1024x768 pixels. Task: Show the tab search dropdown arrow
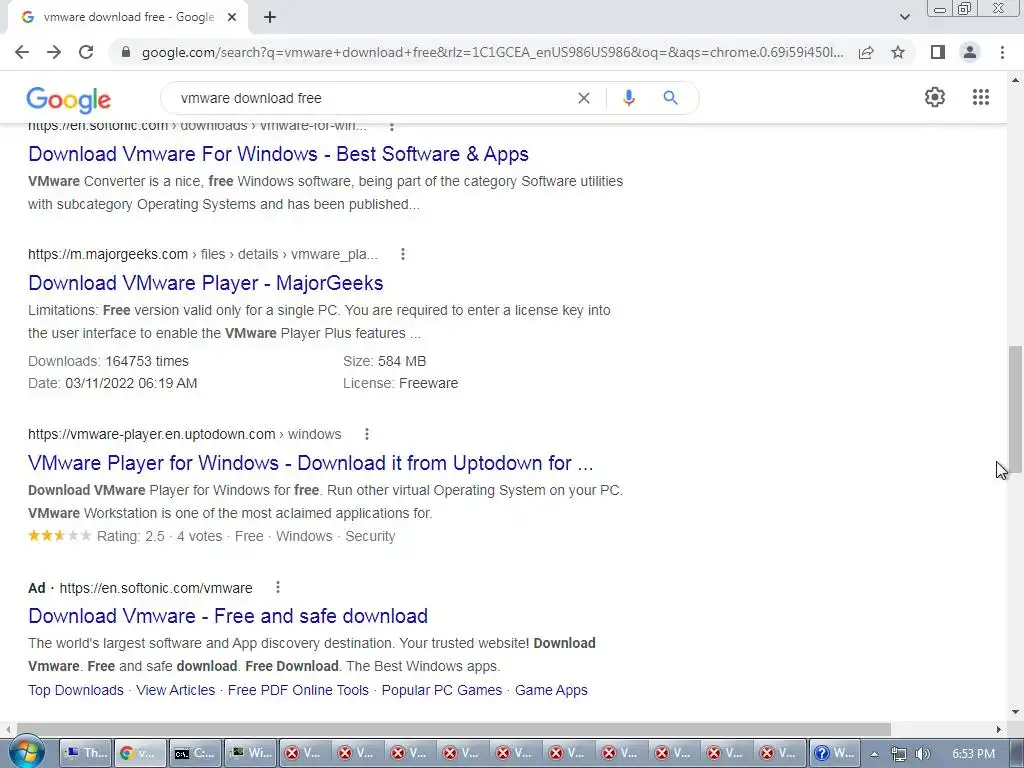(904, 18)
